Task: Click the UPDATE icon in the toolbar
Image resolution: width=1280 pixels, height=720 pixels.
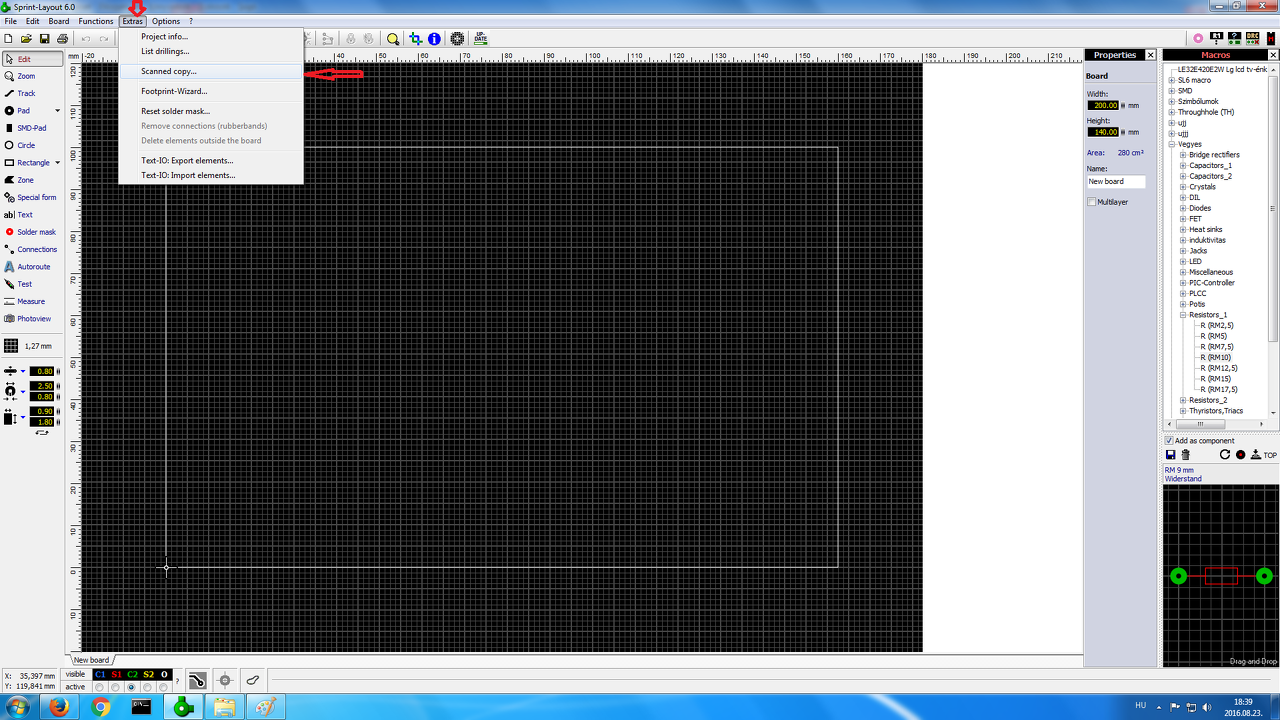Action: (481, 39)
